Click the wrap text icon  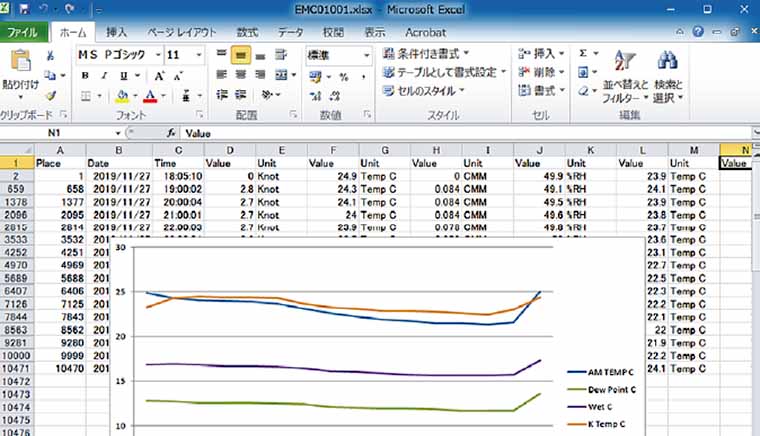pyautogui.click(x=281, y=55)
